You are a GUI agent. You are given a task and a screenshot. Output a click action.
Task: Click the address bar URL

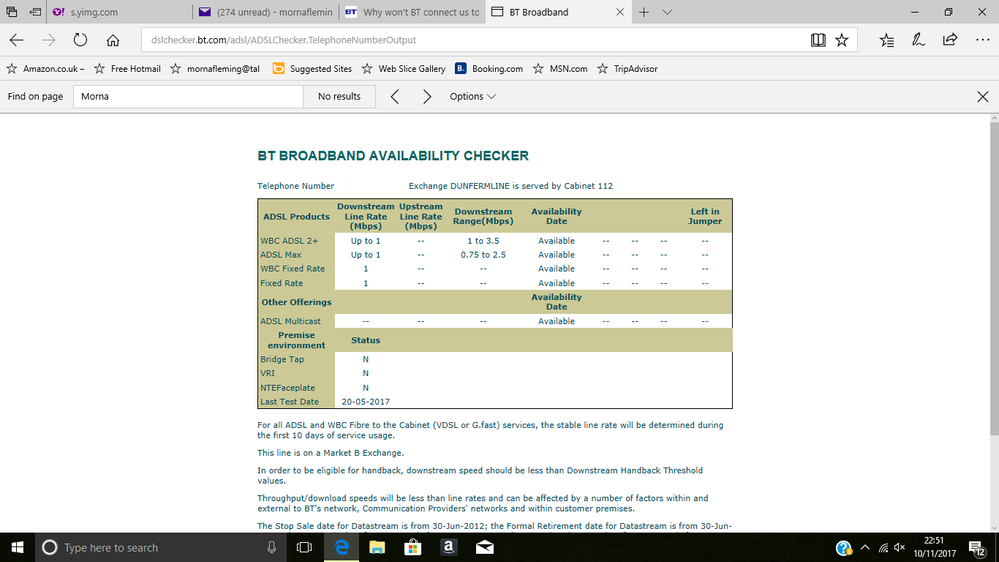tap(284, 40)
